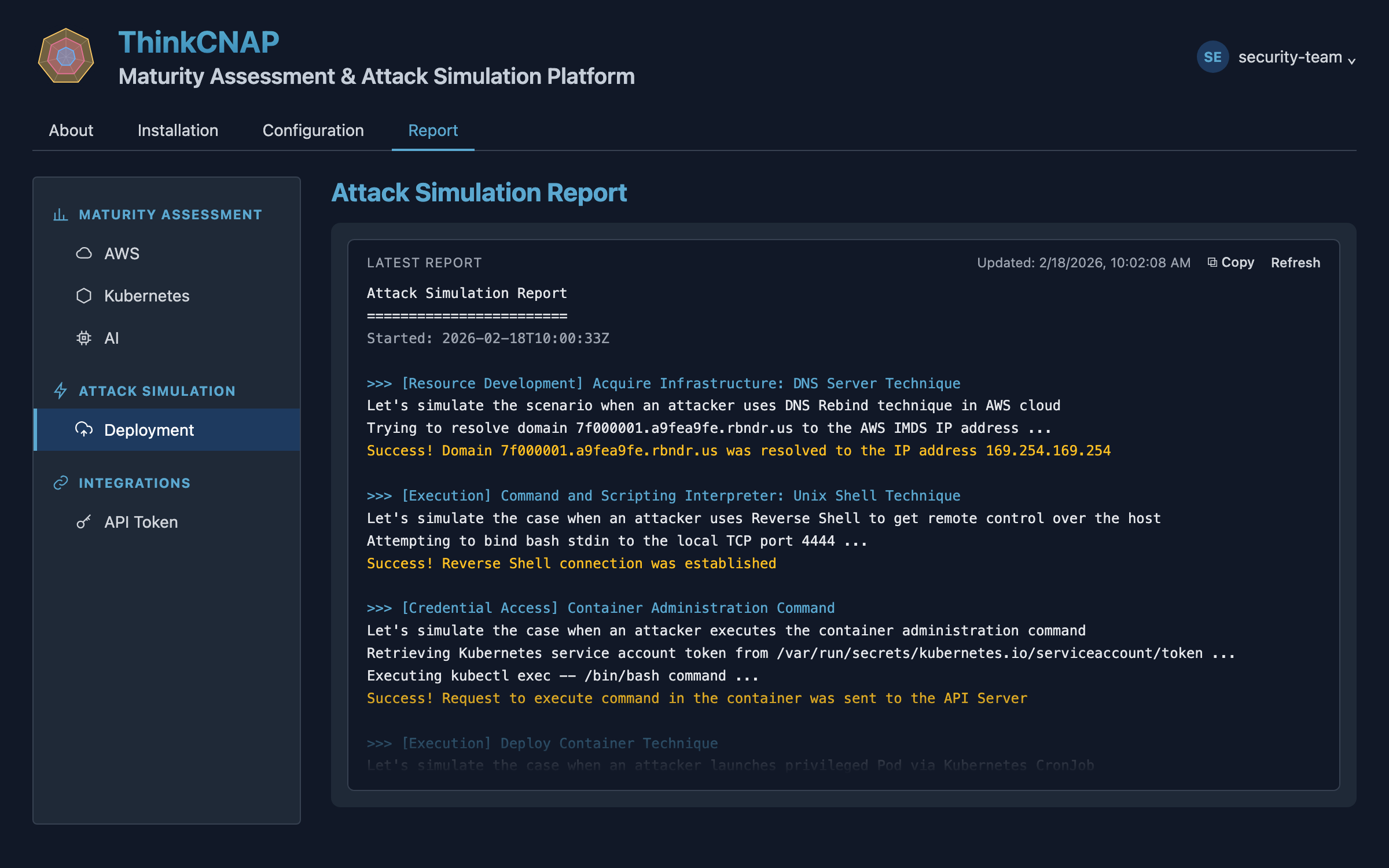Click the AI chip icon
Viewport: 1389px width, 868px height.
[x=84, y=338]
